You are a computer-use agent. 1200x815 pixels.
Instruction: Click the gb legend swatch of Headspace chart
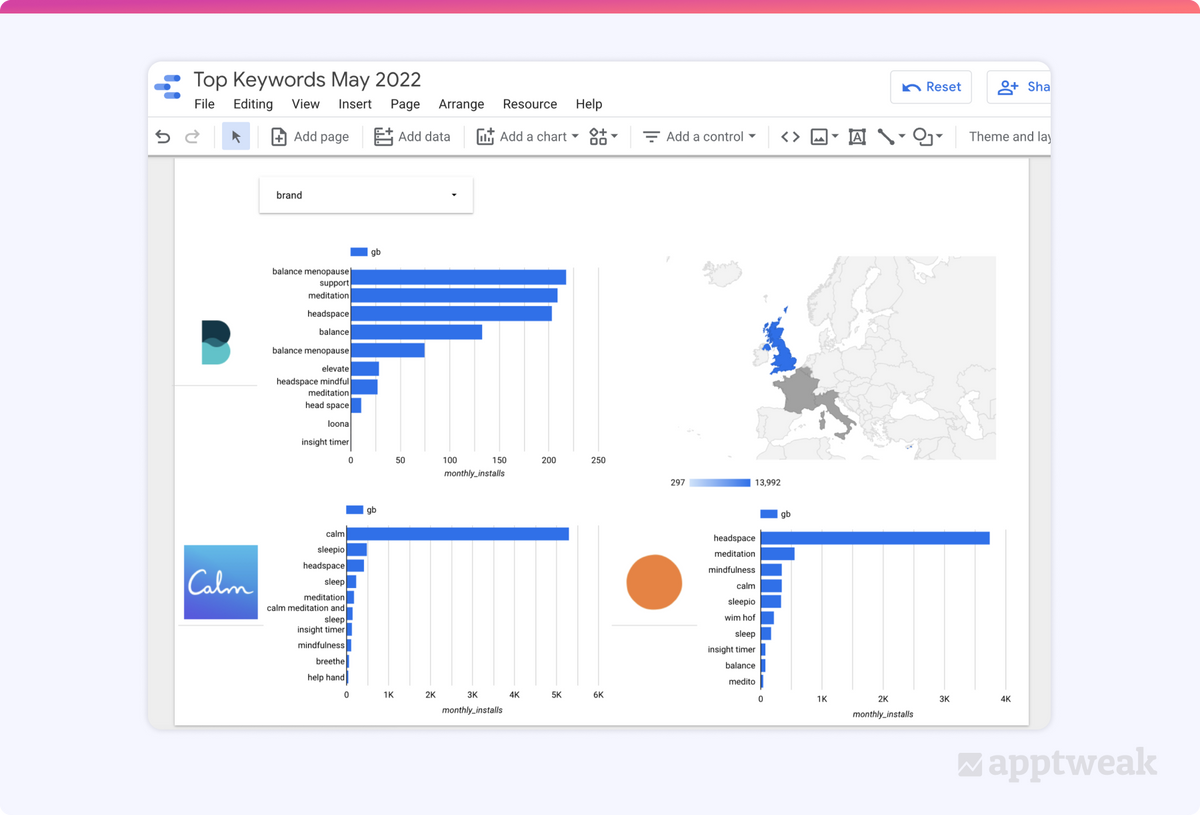click(x=769, y=514)
